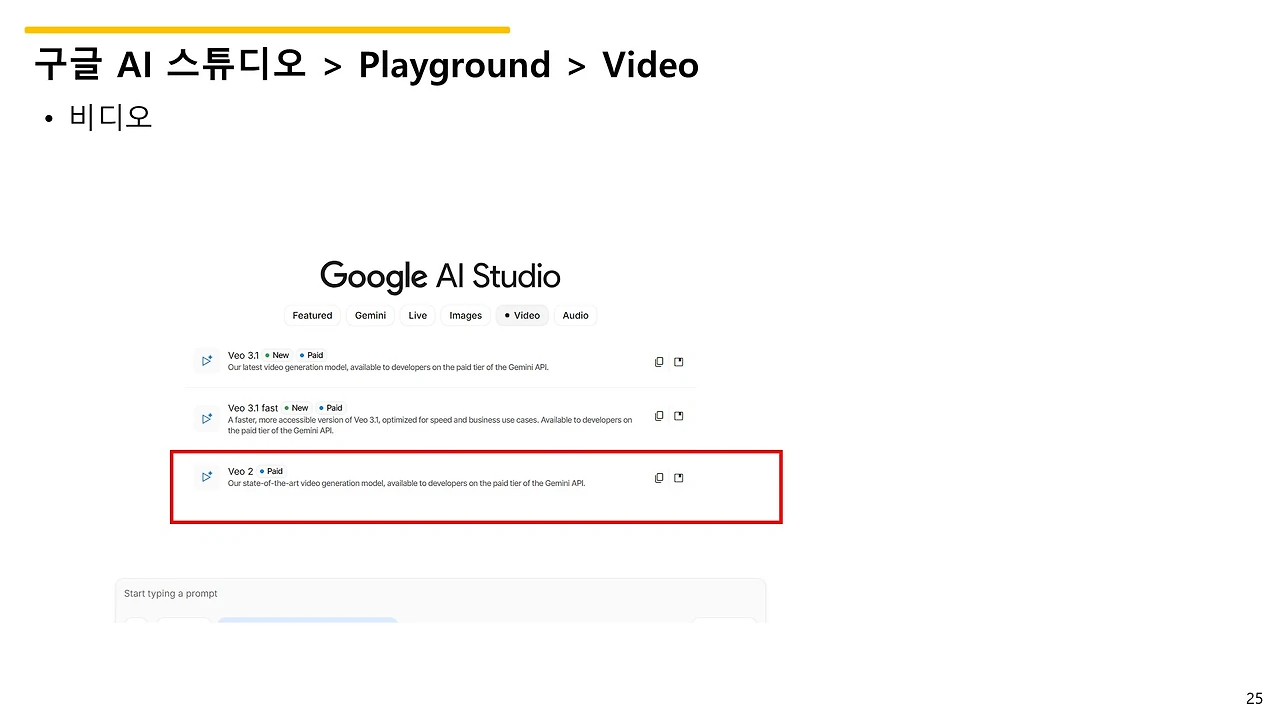Select the "Veo 3.1" model title
The image size is (1280, 720).
click(243, 355)
